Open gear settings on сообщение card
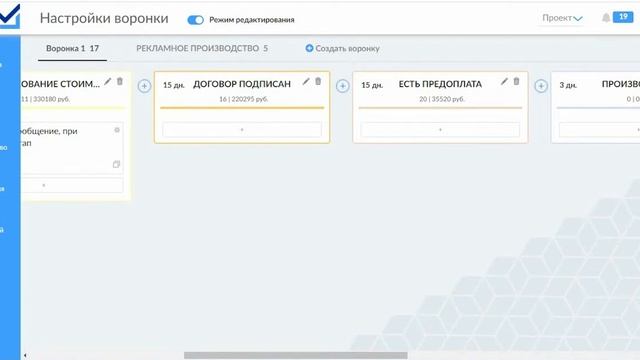 tap(117, 130)
